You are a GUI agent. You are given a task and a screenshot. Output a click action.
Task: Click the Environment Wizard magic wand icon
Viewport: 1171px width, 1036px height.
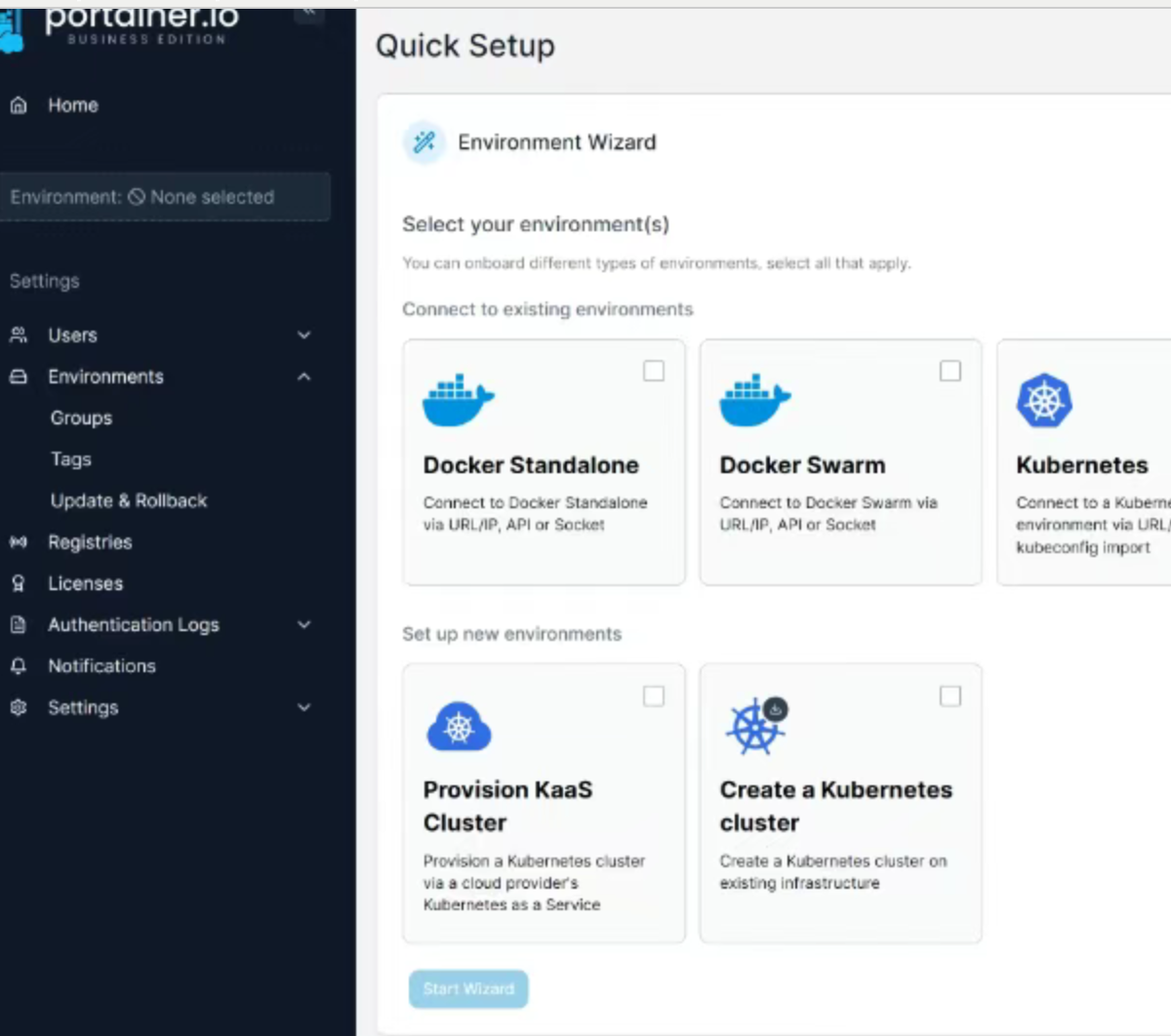point(424,142)
